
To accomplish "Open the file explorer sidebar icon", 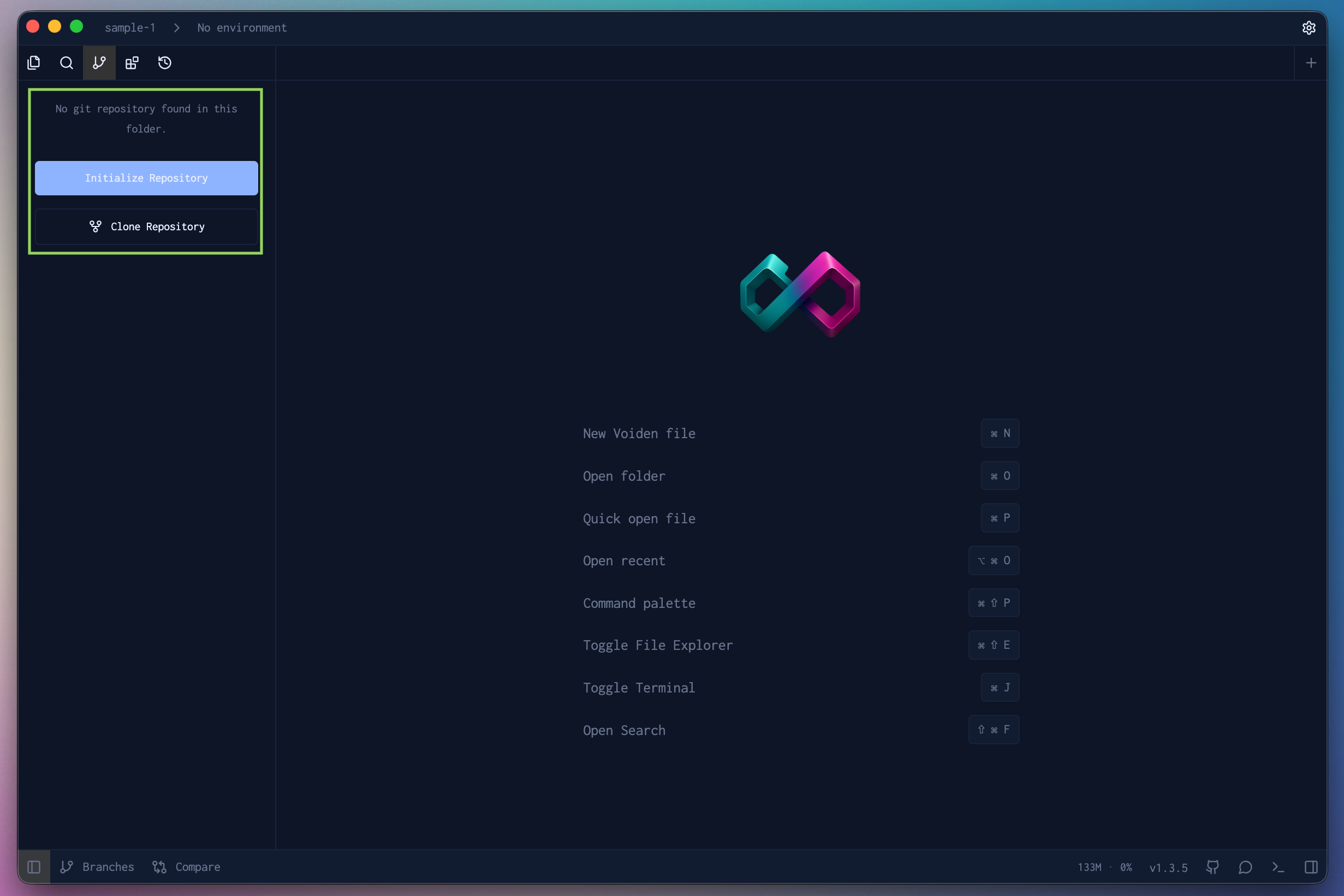I will pyautogui.click(x=34, y=63).
